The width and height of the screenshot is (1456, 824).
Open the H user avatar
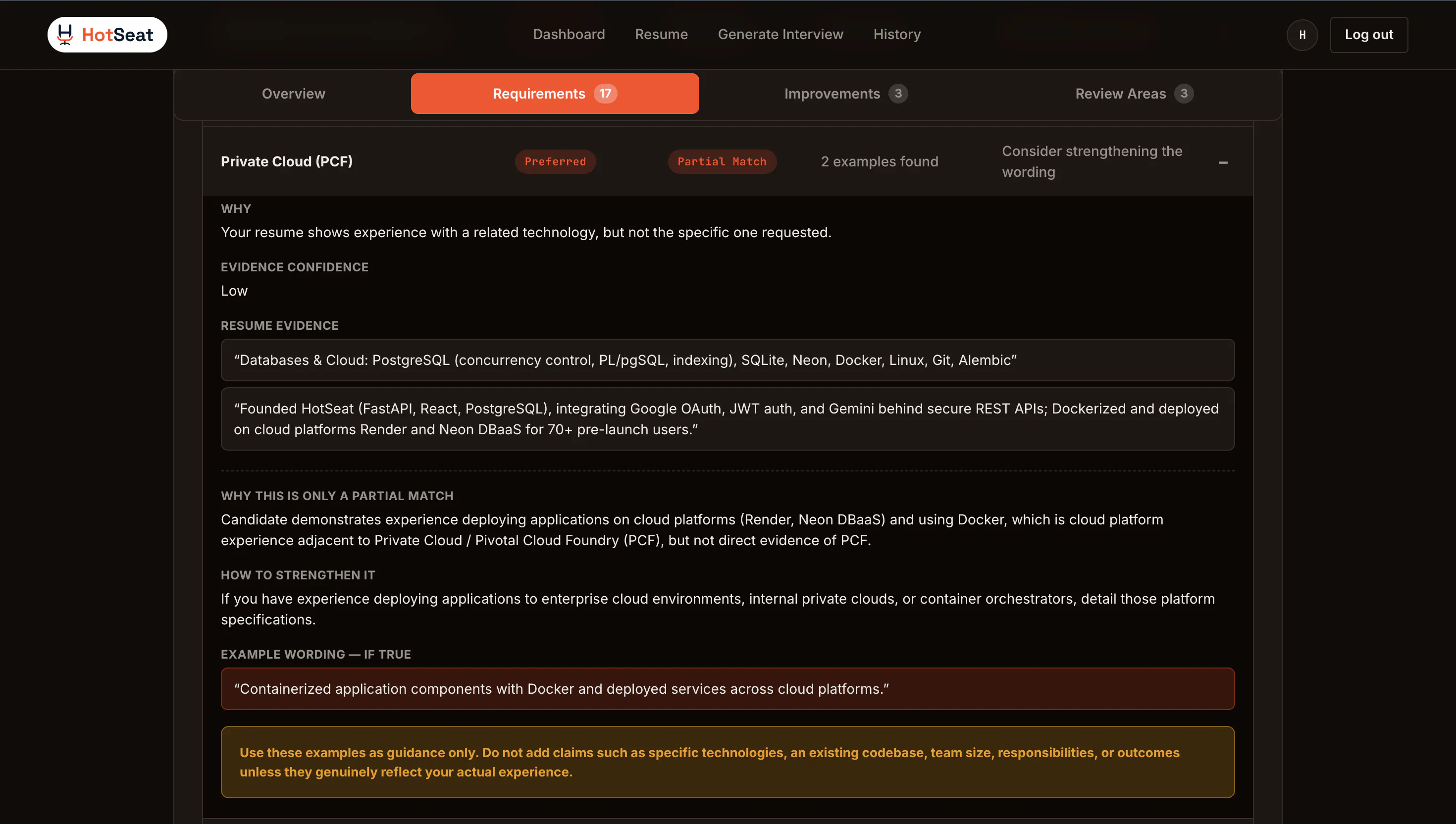pyautogui.click(x=1302, y=35)
